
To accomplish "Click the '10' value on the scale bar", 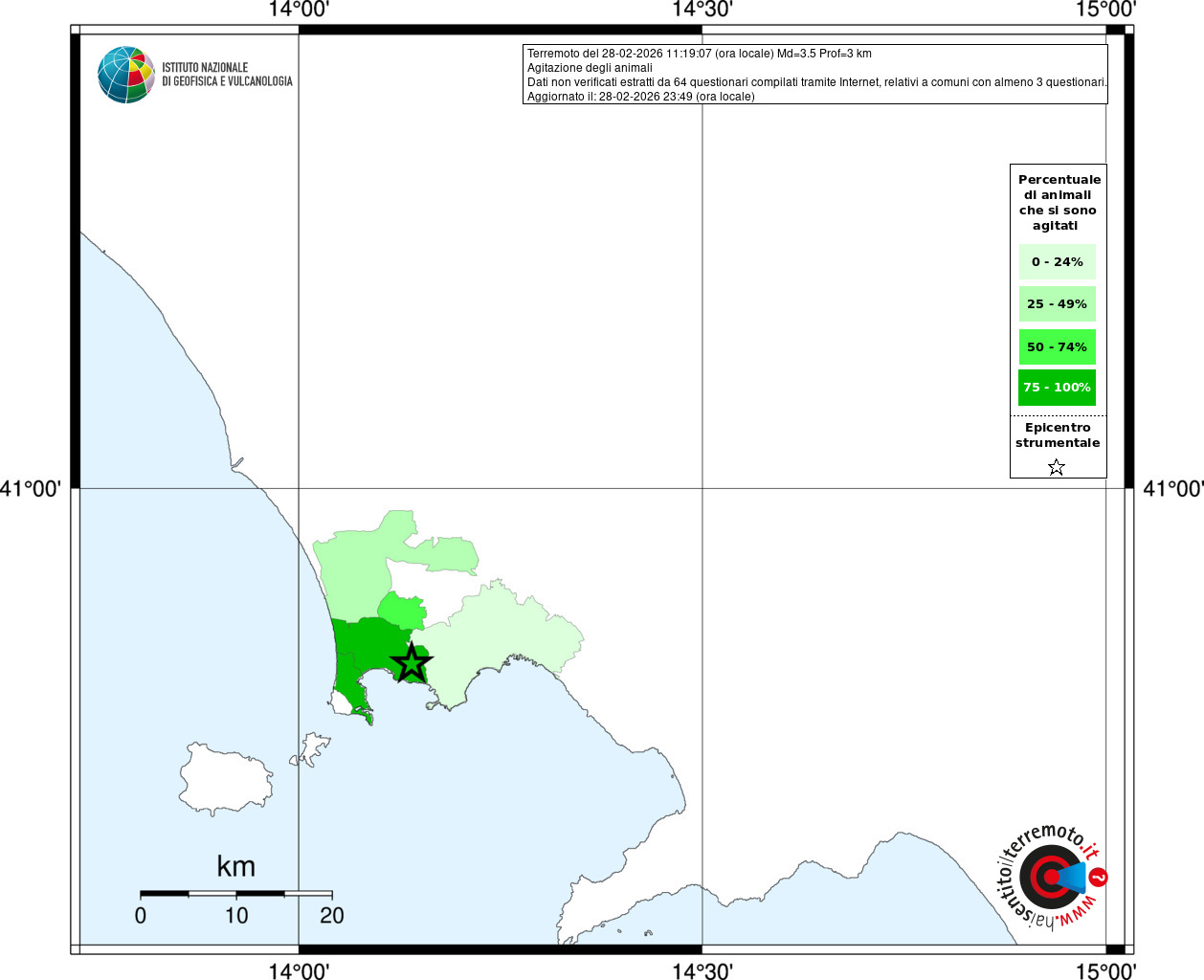I will (236, 916).
